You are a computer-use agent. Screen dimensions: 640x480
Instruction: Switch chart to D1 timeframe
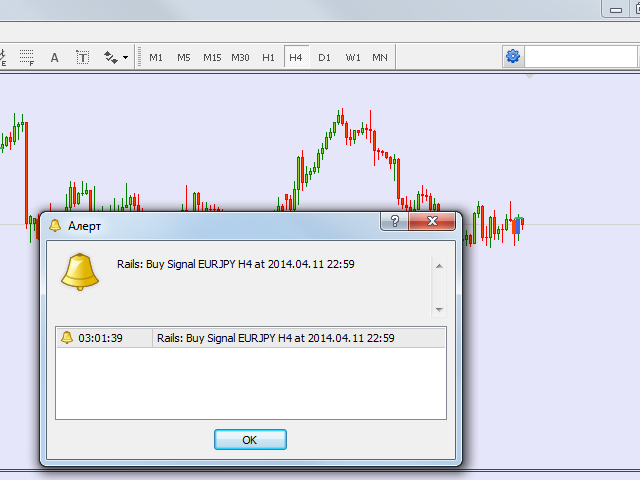click(x=324, y=58)
